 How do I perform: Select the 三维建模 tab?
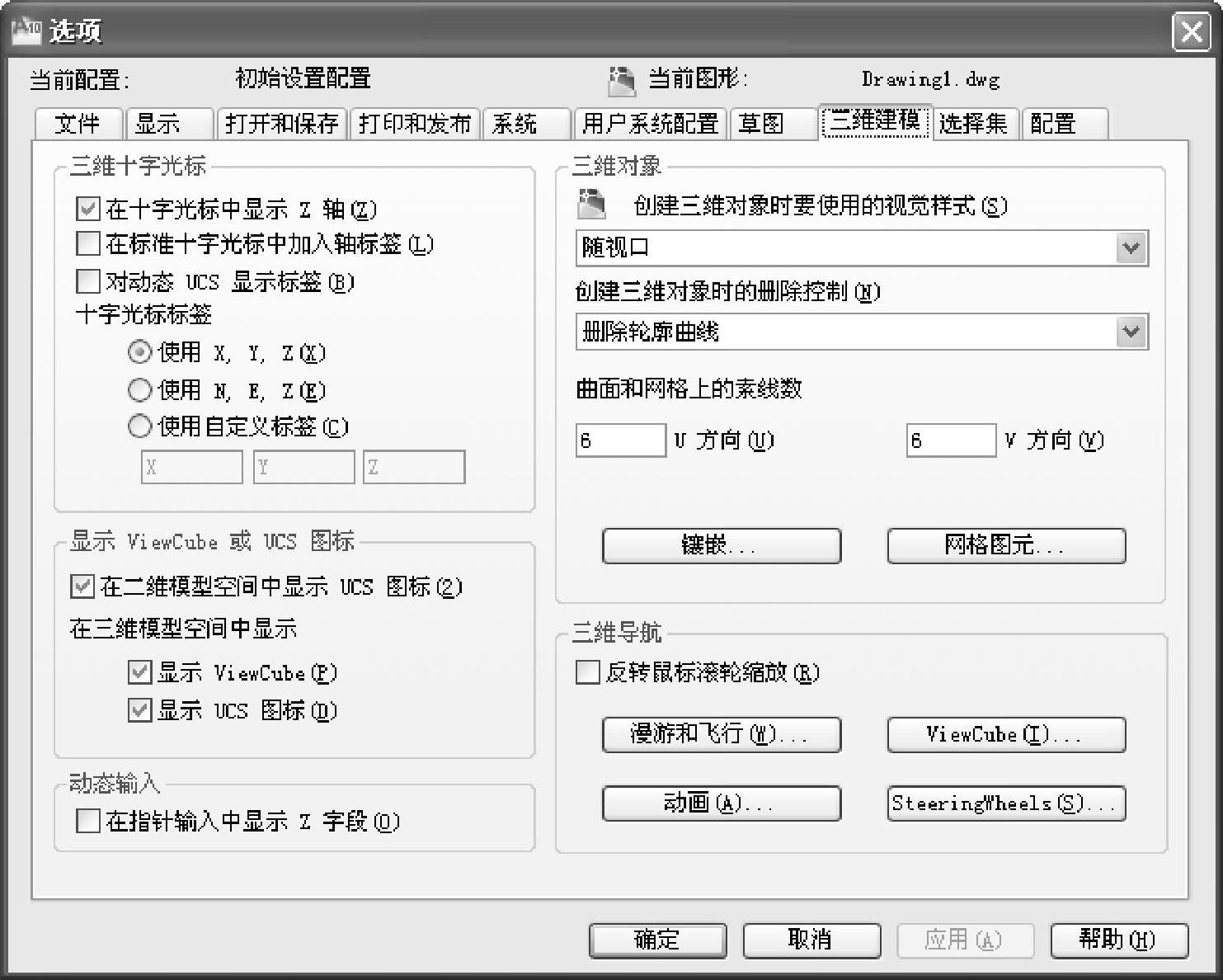875,121
